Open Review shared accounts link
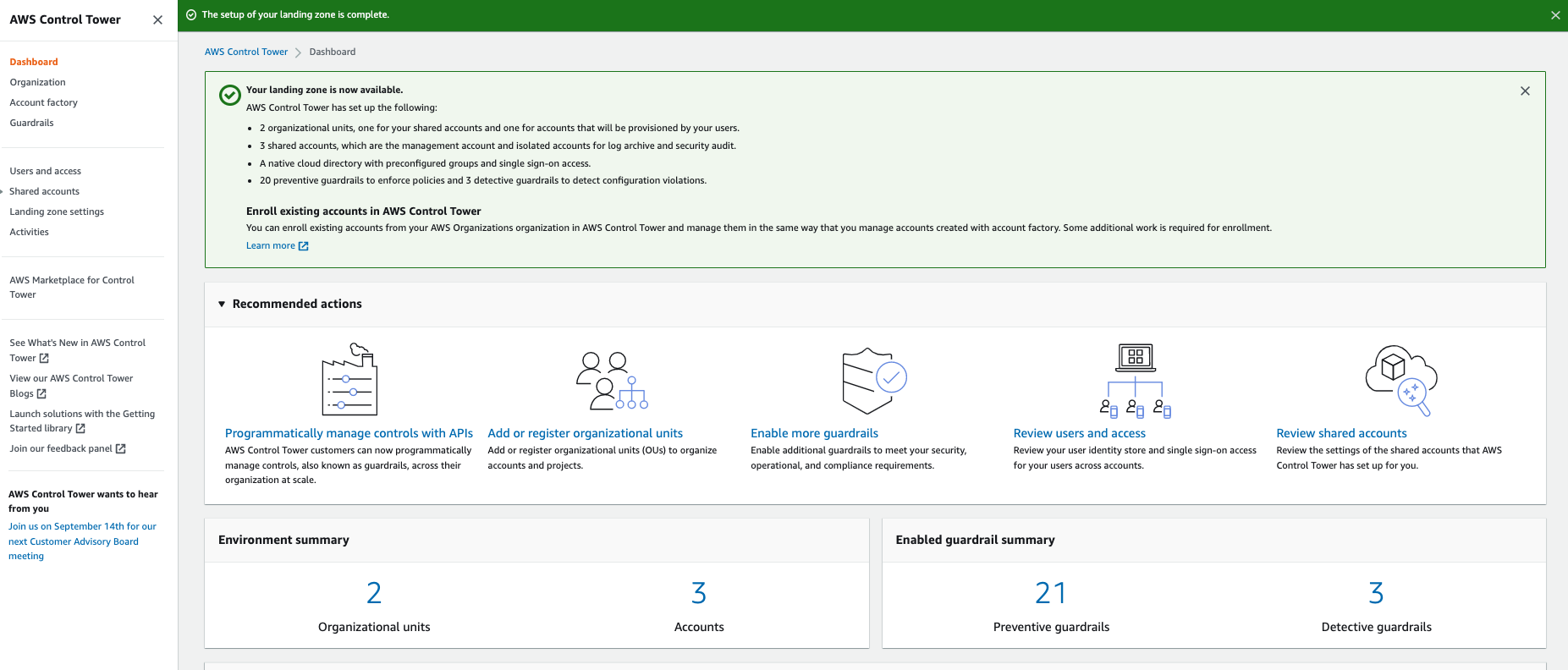 click(x=1341, y=433)
